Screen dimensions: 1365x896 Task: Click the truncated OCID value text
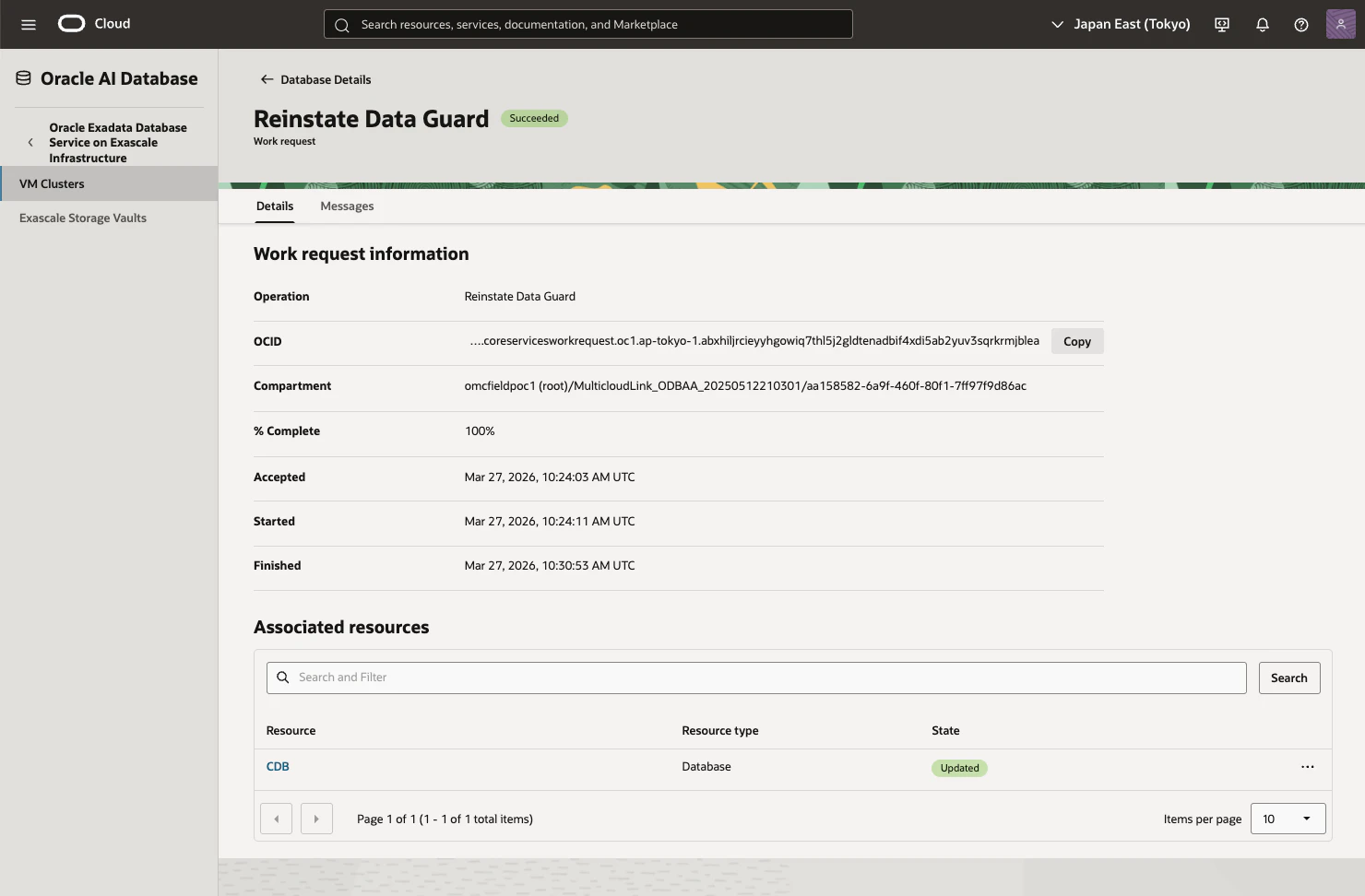tap(754, 341)
